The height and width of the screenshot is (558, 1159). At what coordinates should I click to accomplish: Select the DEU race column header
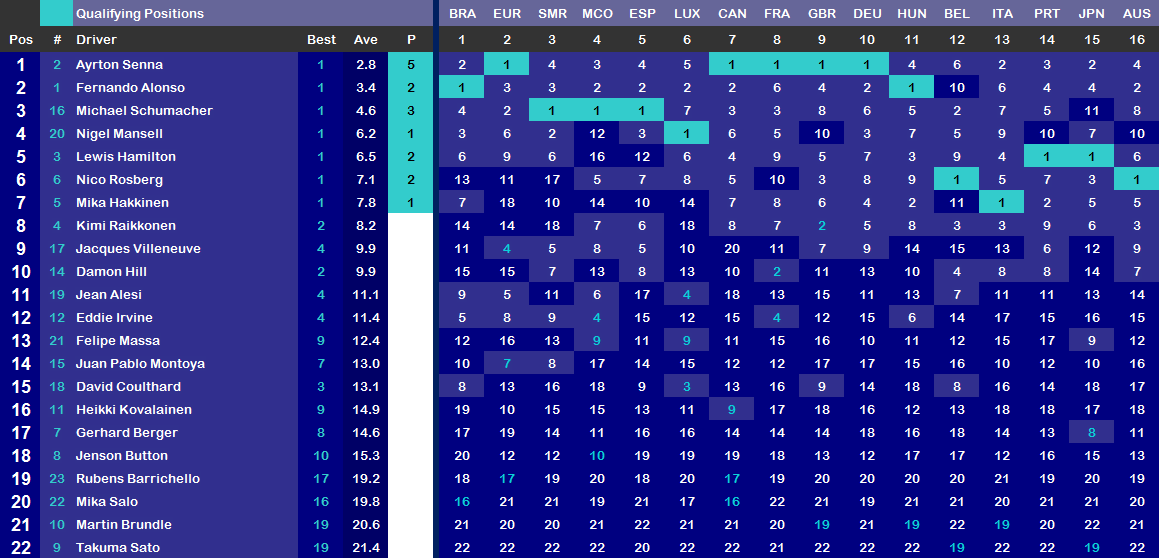coord(867,14)
